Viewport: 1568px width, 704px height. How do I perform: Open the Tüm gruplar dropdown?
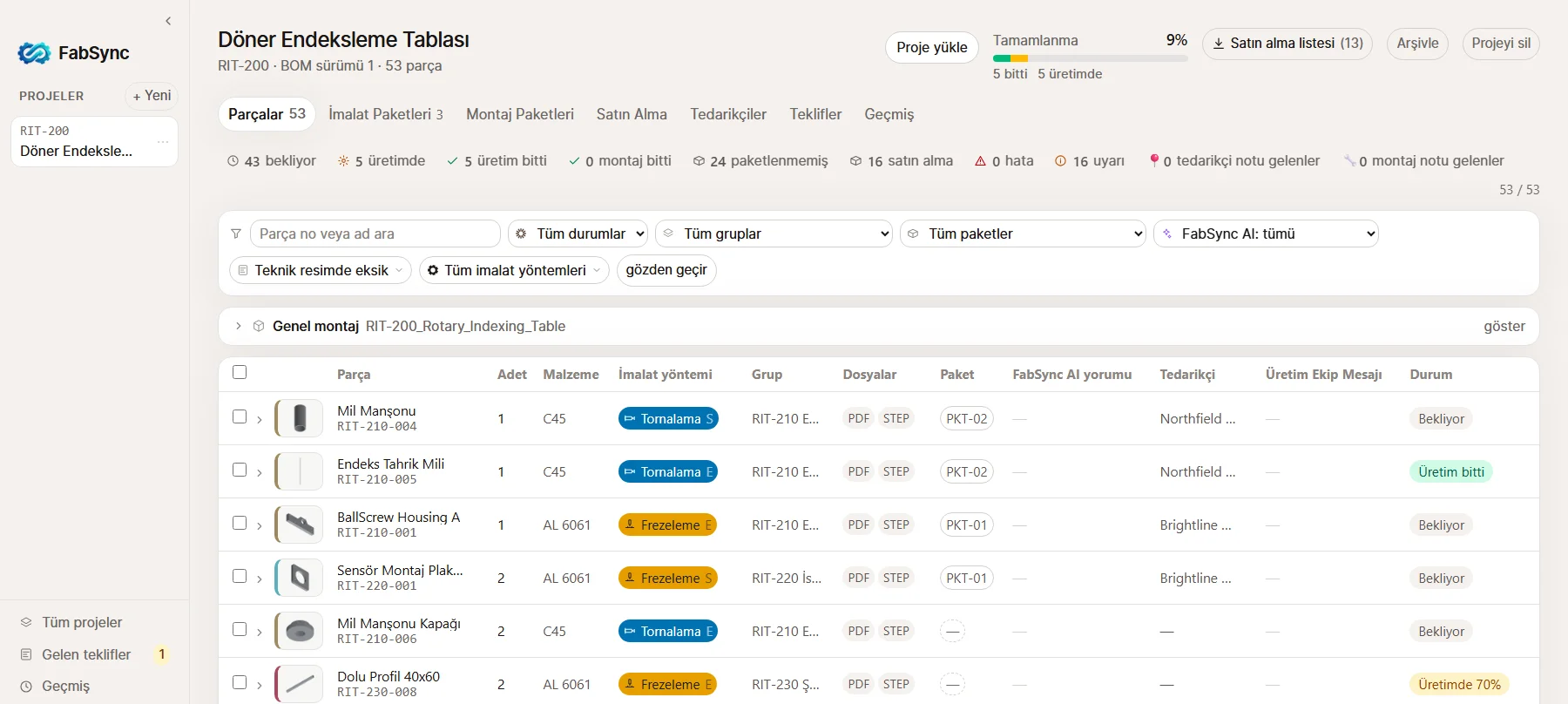(774, 234)
